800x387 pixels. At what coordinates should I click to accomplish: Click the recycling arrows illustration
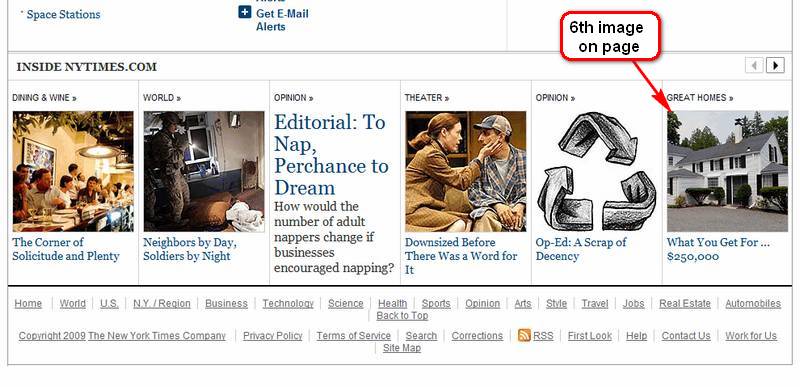(x=596, y=171)
